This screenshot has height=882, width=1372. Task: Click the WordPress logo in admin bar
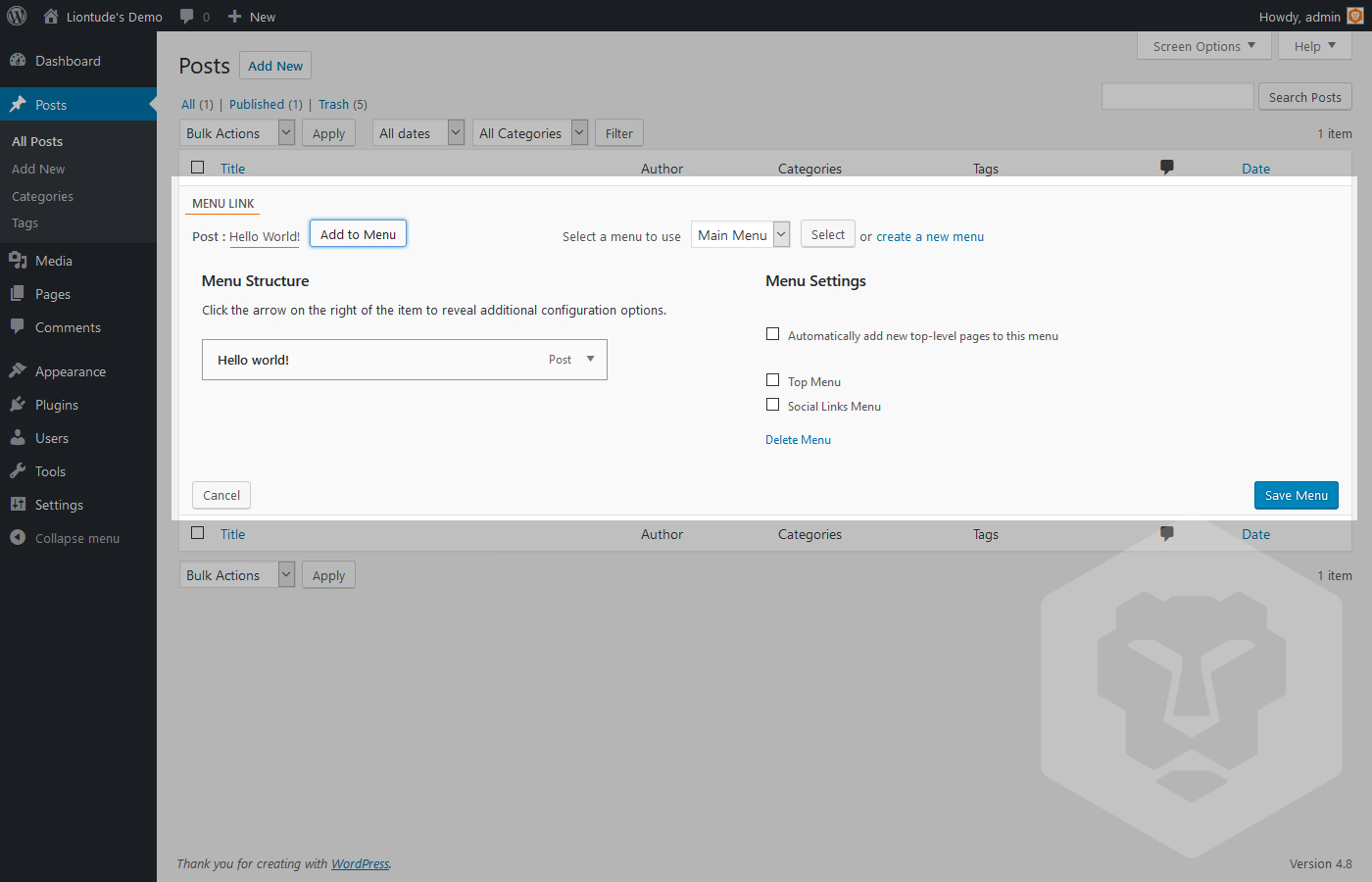point(17,16)
